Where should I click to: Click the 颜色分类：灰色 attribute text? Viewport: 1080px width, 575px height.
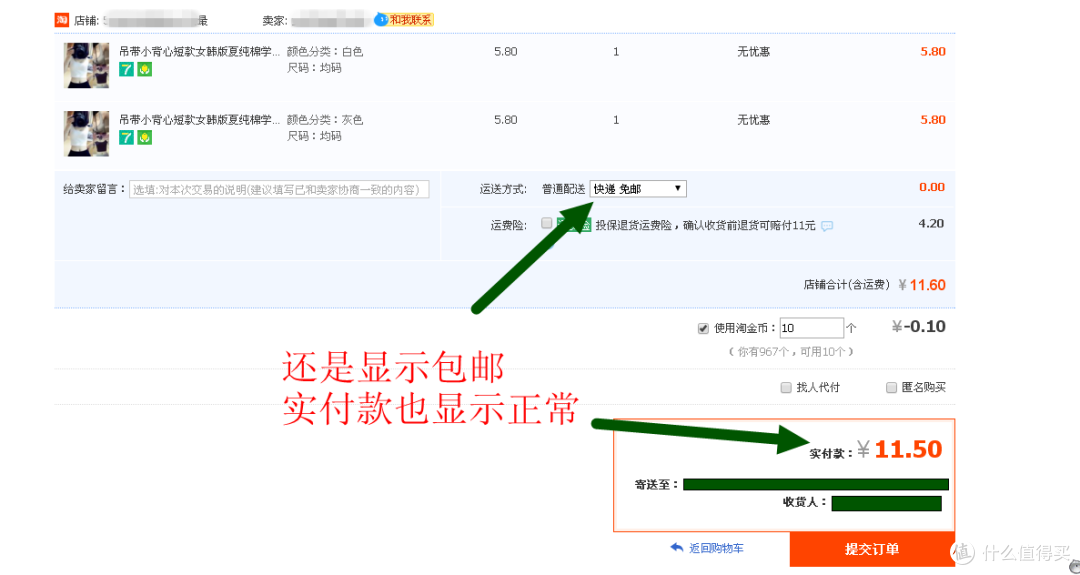point(324,120)
